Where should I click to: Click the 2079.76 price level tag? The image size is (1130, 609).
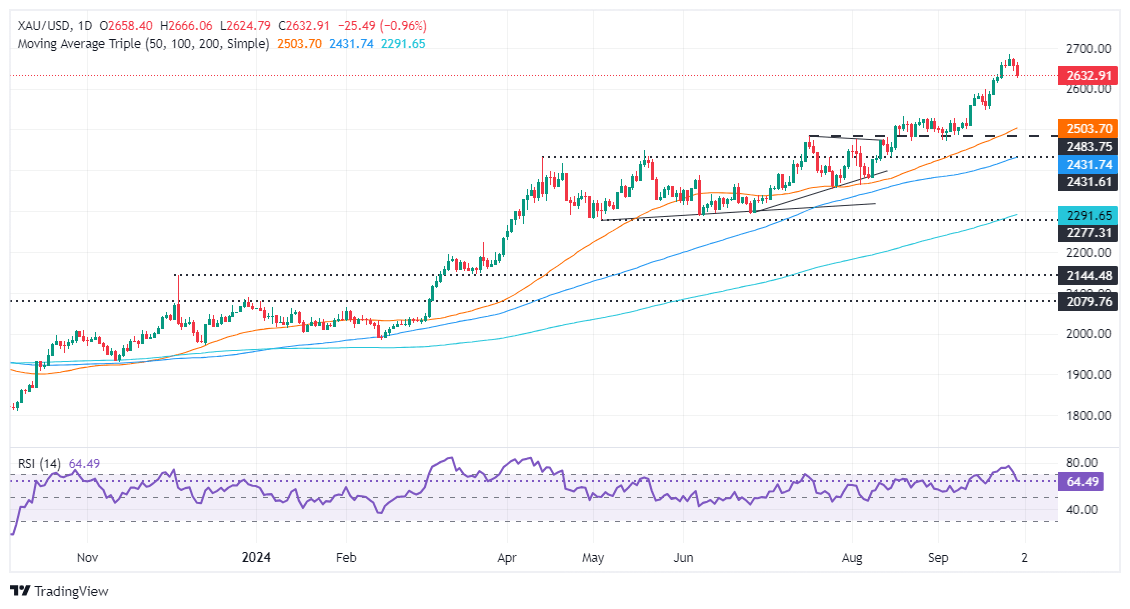(1091, 300)
